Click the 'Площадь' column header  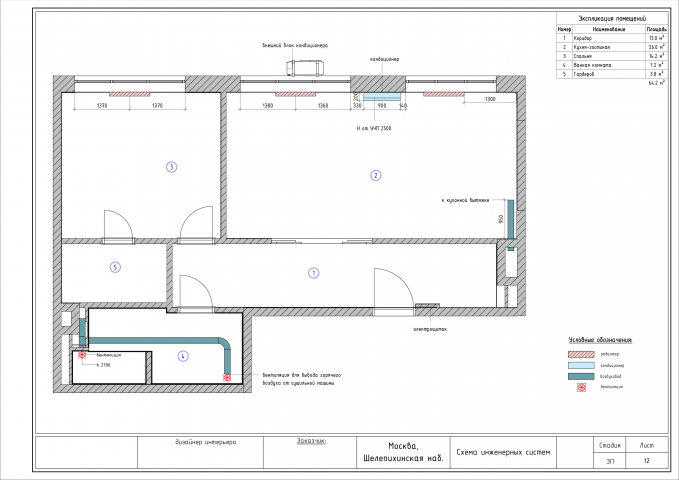pos(656,29)
